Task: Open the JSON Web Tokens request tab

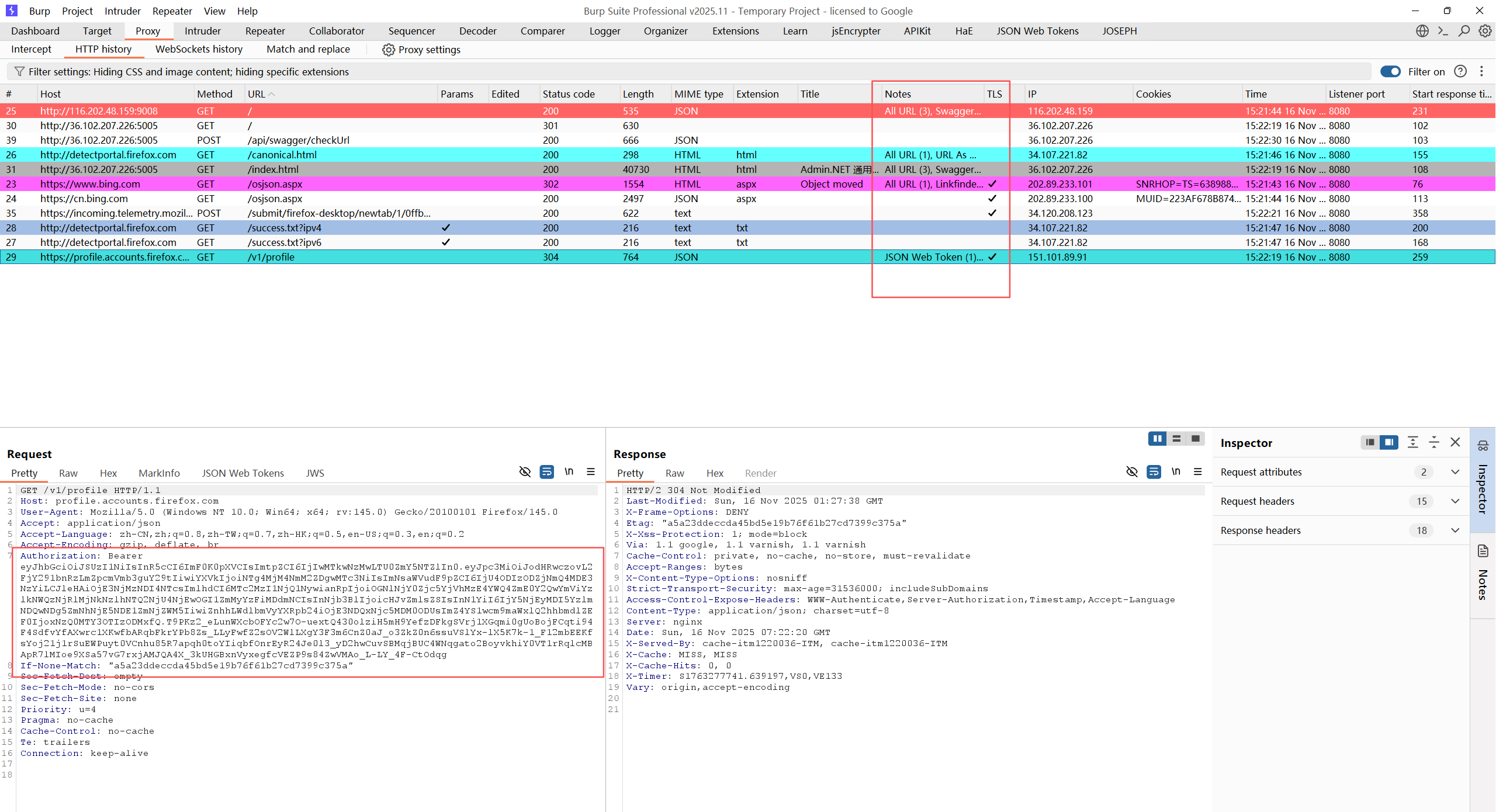Action: 243,473
